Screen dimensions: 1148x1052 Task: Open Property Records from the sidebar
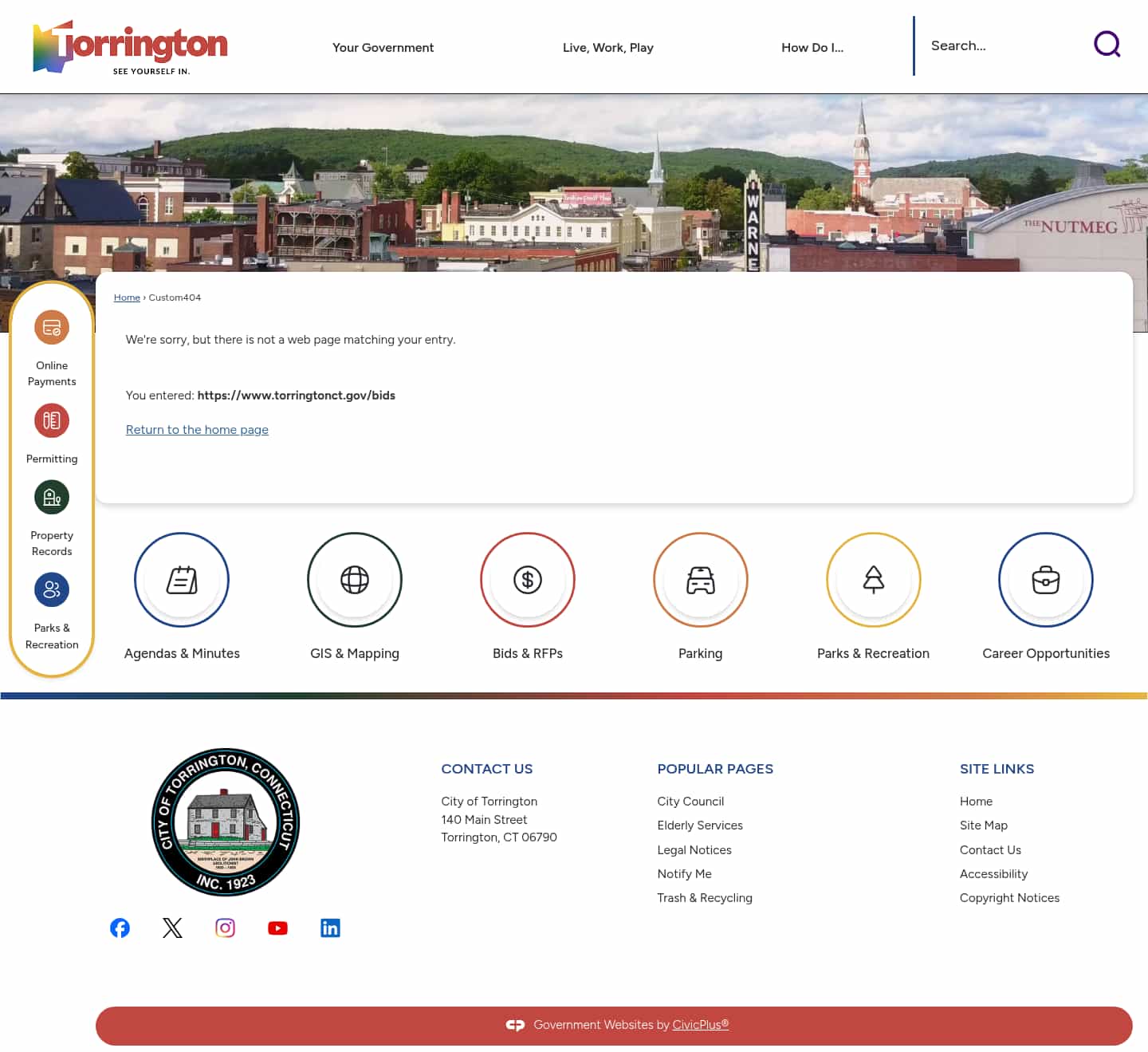click(x=51, y=497)
